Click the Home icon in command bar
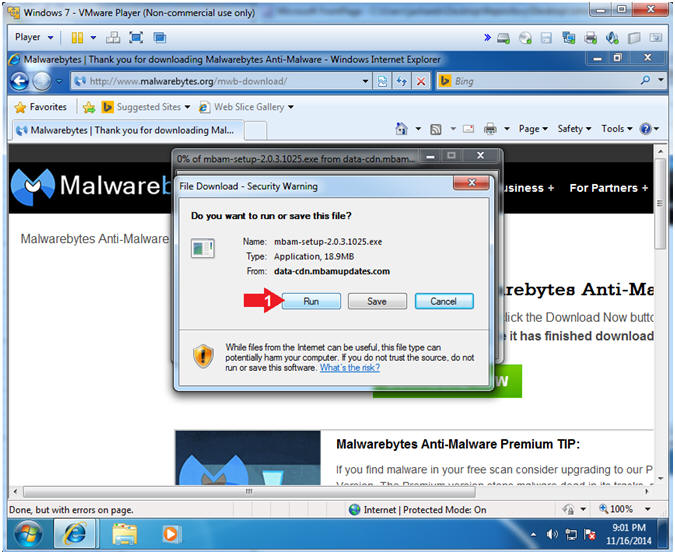This screenshot has width=675, height=554. 401,129
